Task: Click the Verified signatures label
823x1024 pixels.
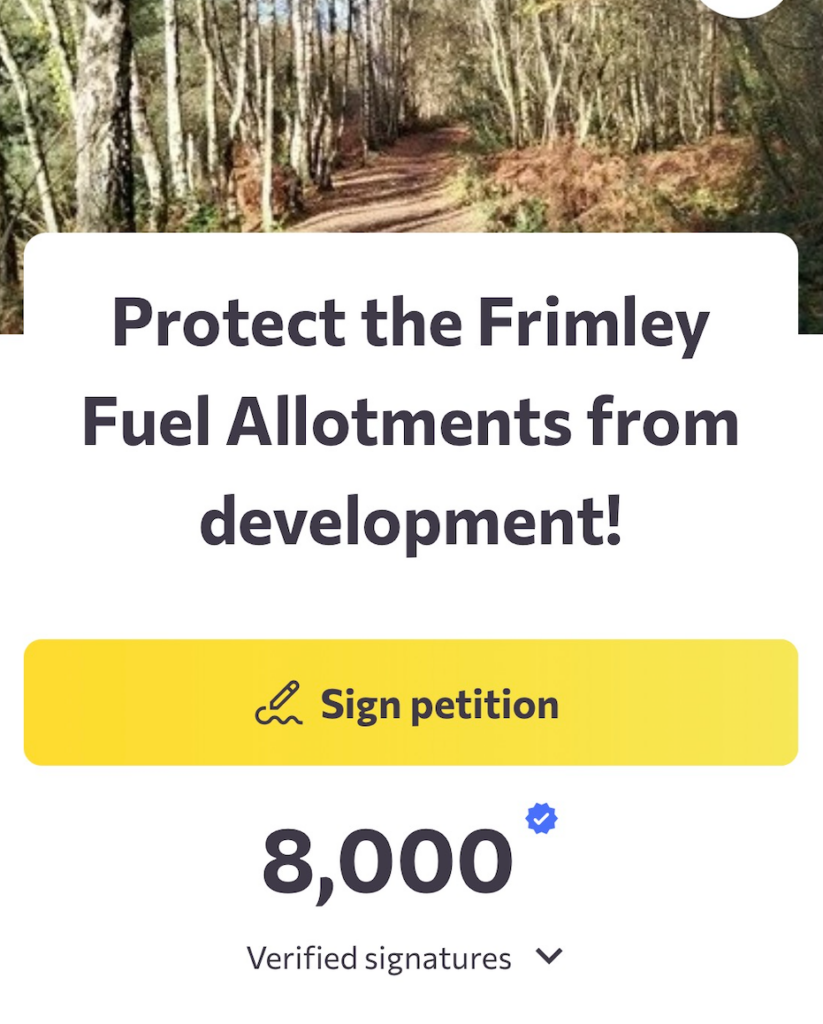Action: (379, 958)
